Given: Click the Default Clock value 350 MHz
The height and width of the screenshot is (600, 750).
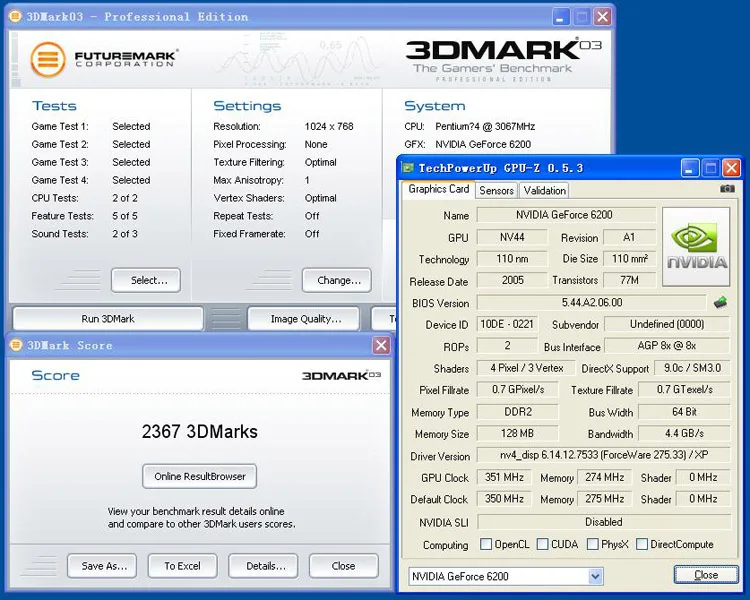Looking at the screenshot, I should (504, 499).
